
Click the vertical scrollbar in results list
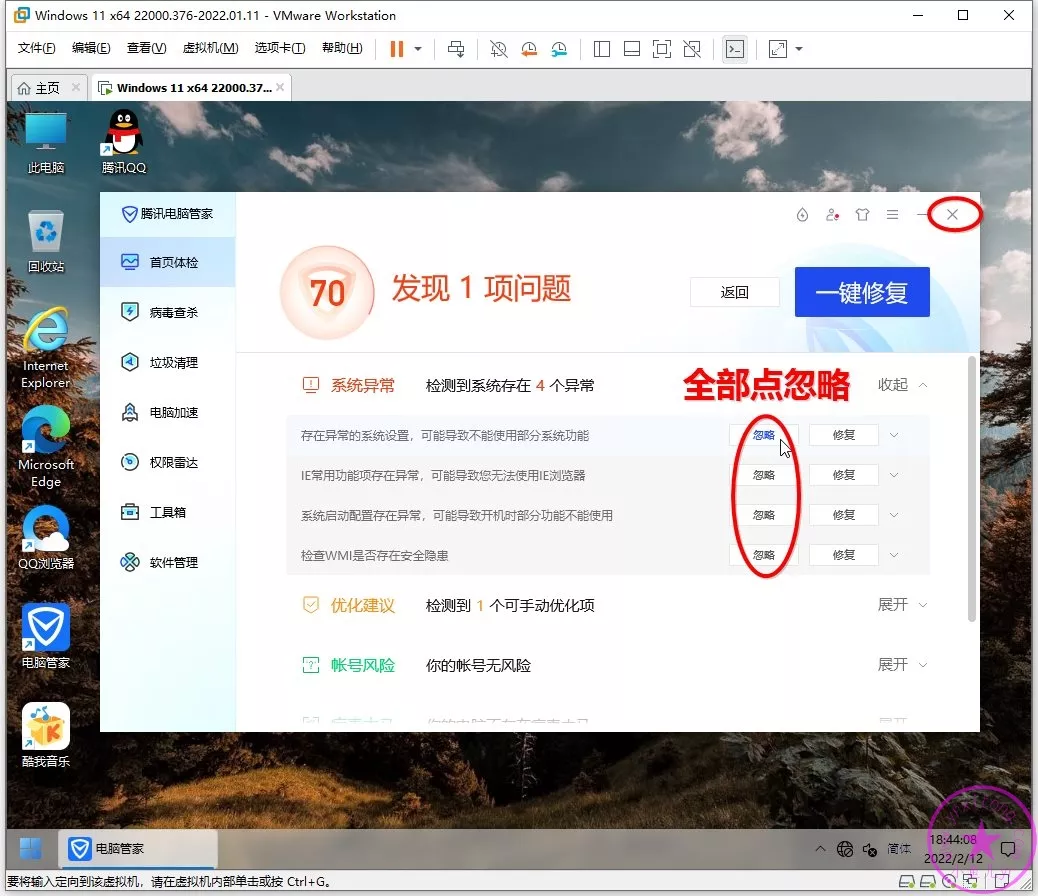(970, 490)
